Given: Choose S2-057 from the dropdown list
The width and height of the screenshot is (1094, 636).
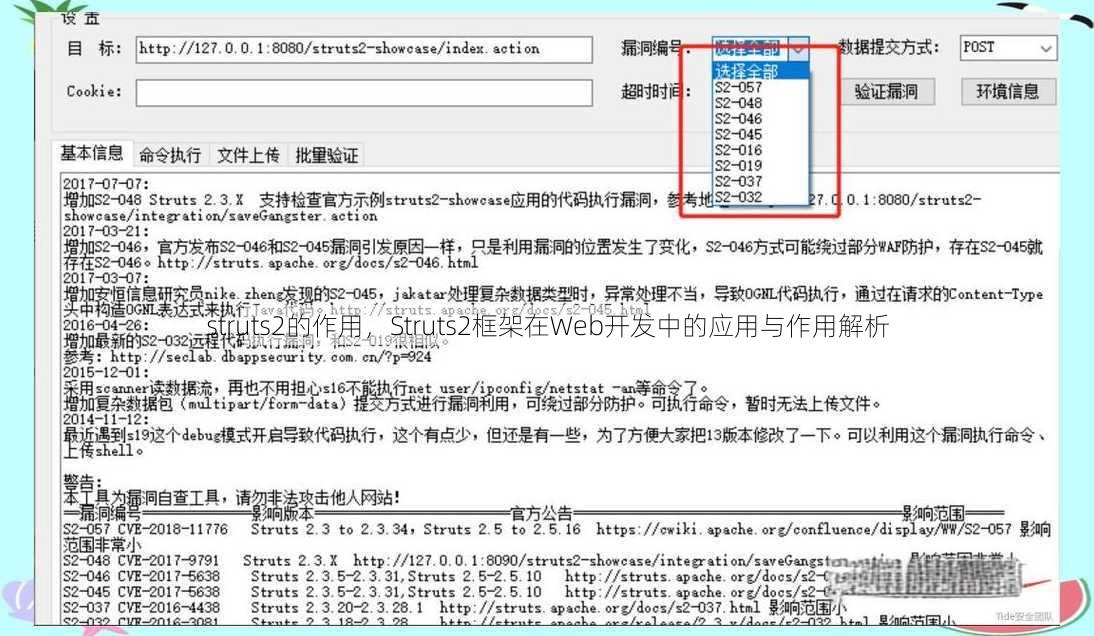Looking at the screenshot, I should (x=738, y=87).
